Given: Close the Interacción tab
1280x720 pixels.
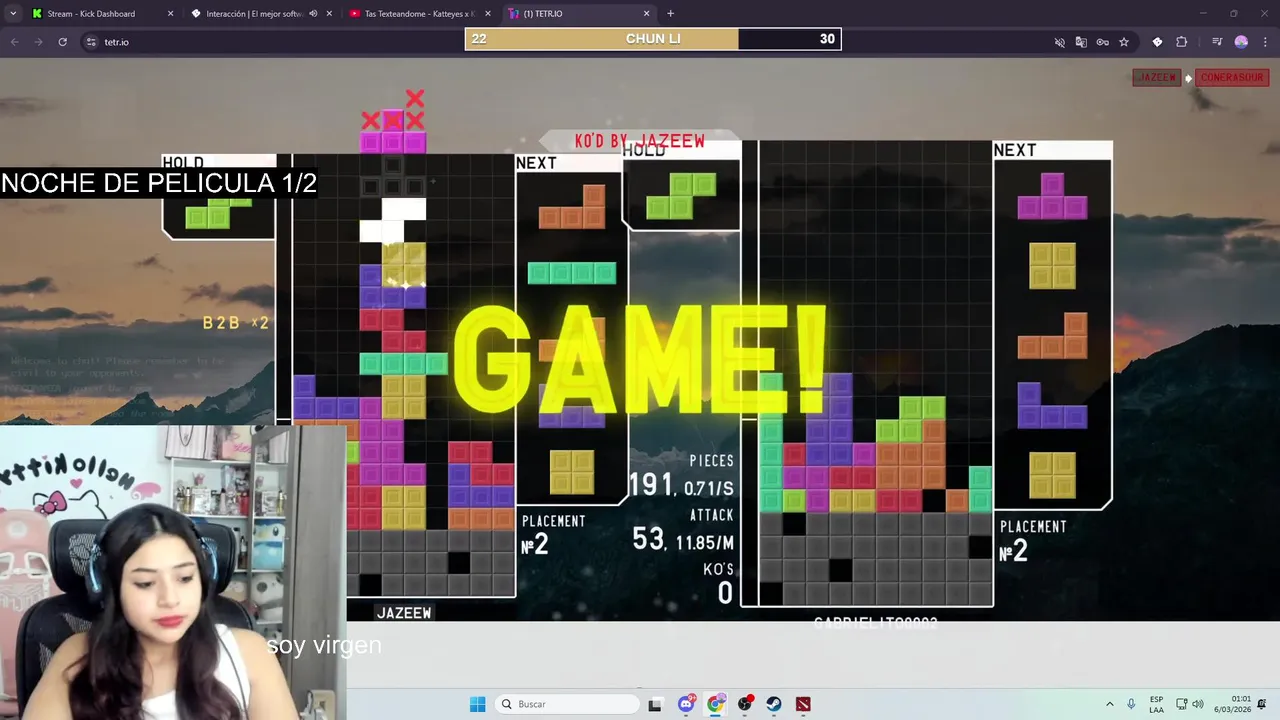Looking at the screenshot, I should coord(329,14).
